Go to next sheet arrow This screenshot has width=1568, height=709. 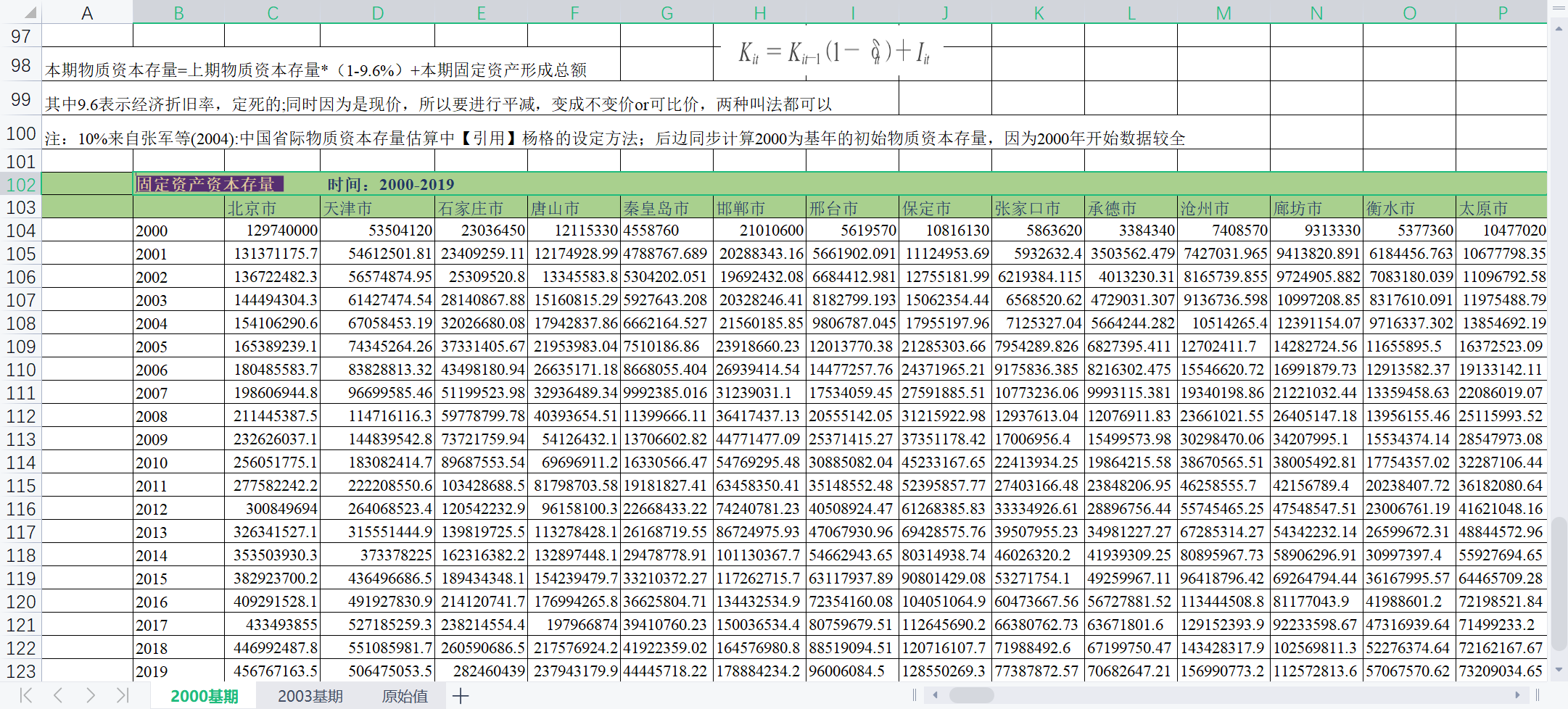(x=90, y=696)
